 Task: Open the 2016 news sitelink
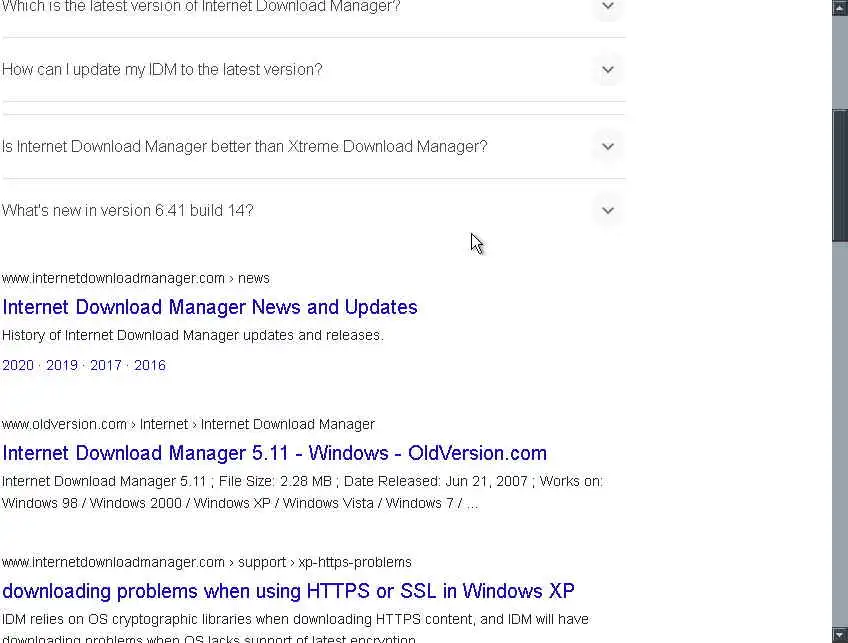pos(150,366)
